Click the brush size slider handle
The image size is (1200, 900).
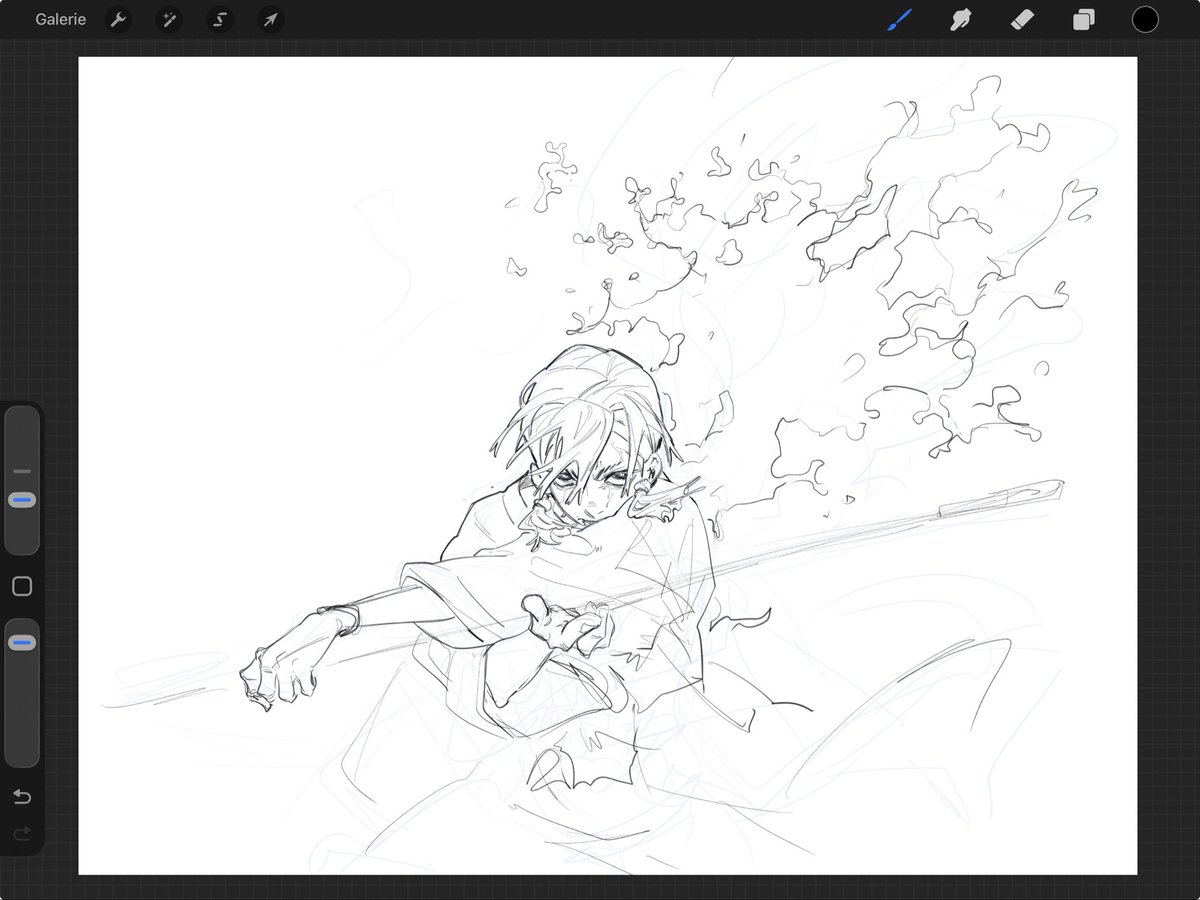(x=22, y=499)
